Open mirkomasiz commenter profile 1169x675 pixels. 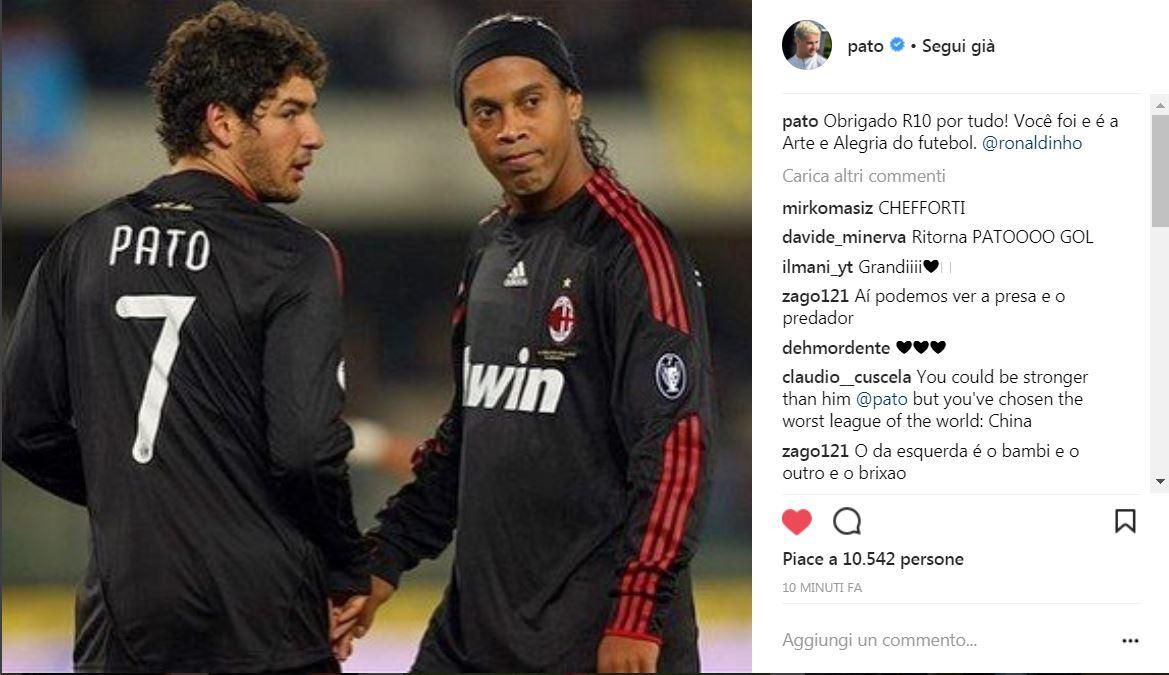[828, 208]
